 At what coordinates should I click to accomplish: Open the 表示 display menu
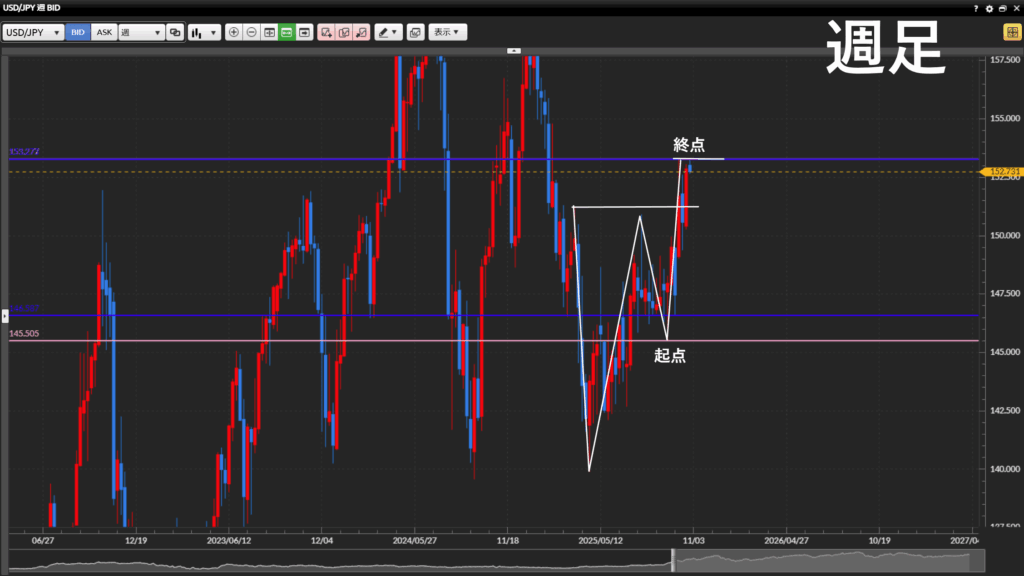pos(447,32)
